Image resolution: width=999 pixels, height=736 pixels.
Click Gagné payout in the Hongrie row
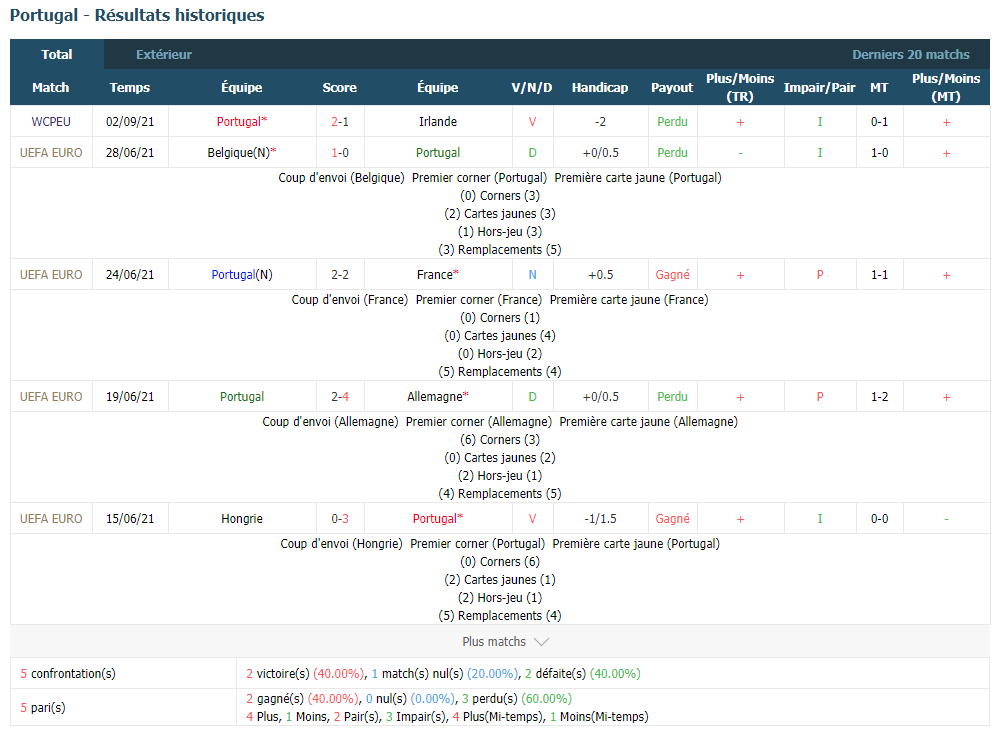point(672,519)
